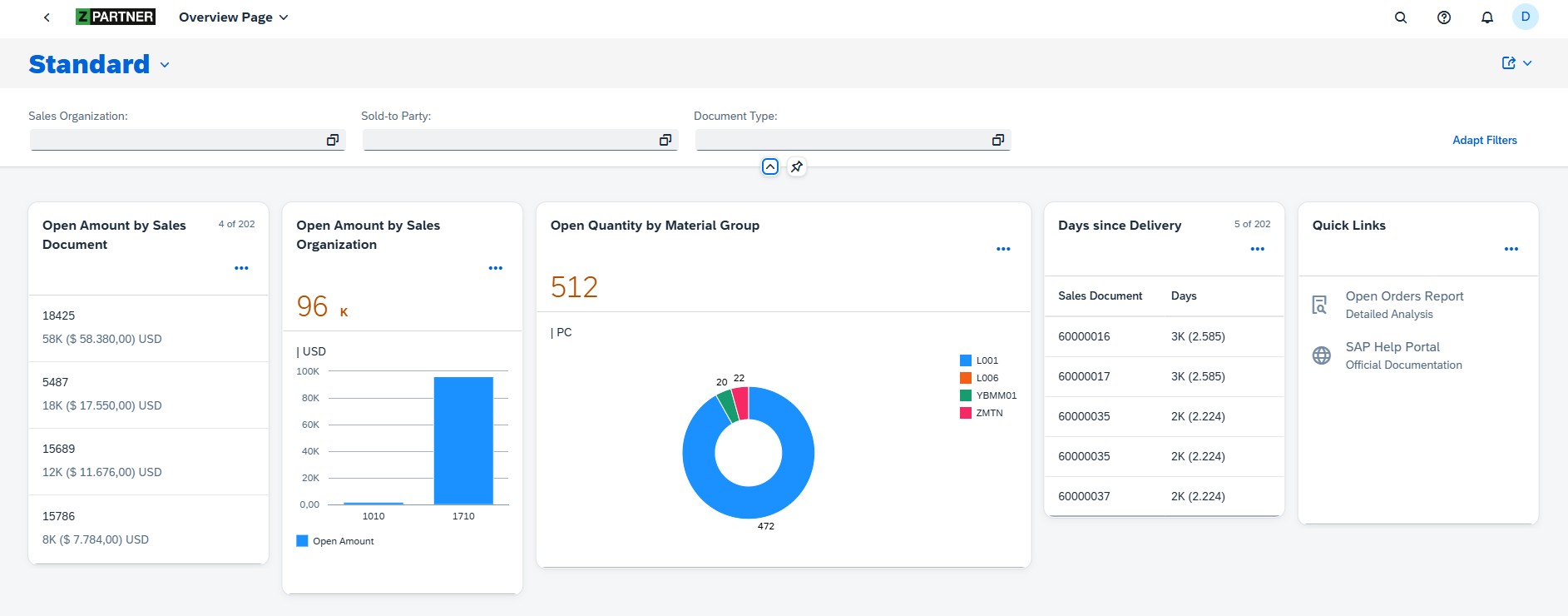
Task: Click the back navigation arrow
Action: click(x=47, y=17)
